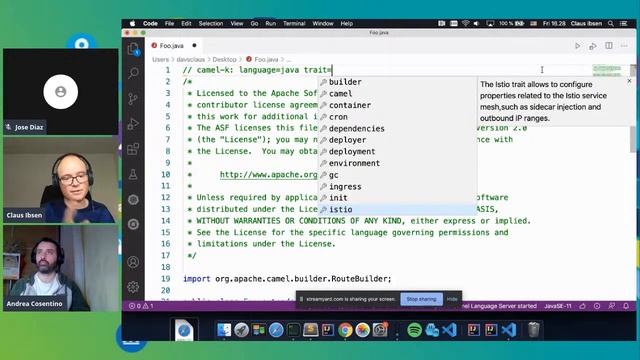Close the suggestion details panel
The height and width of the screenshot is (360, 640).
click(629, 81)
